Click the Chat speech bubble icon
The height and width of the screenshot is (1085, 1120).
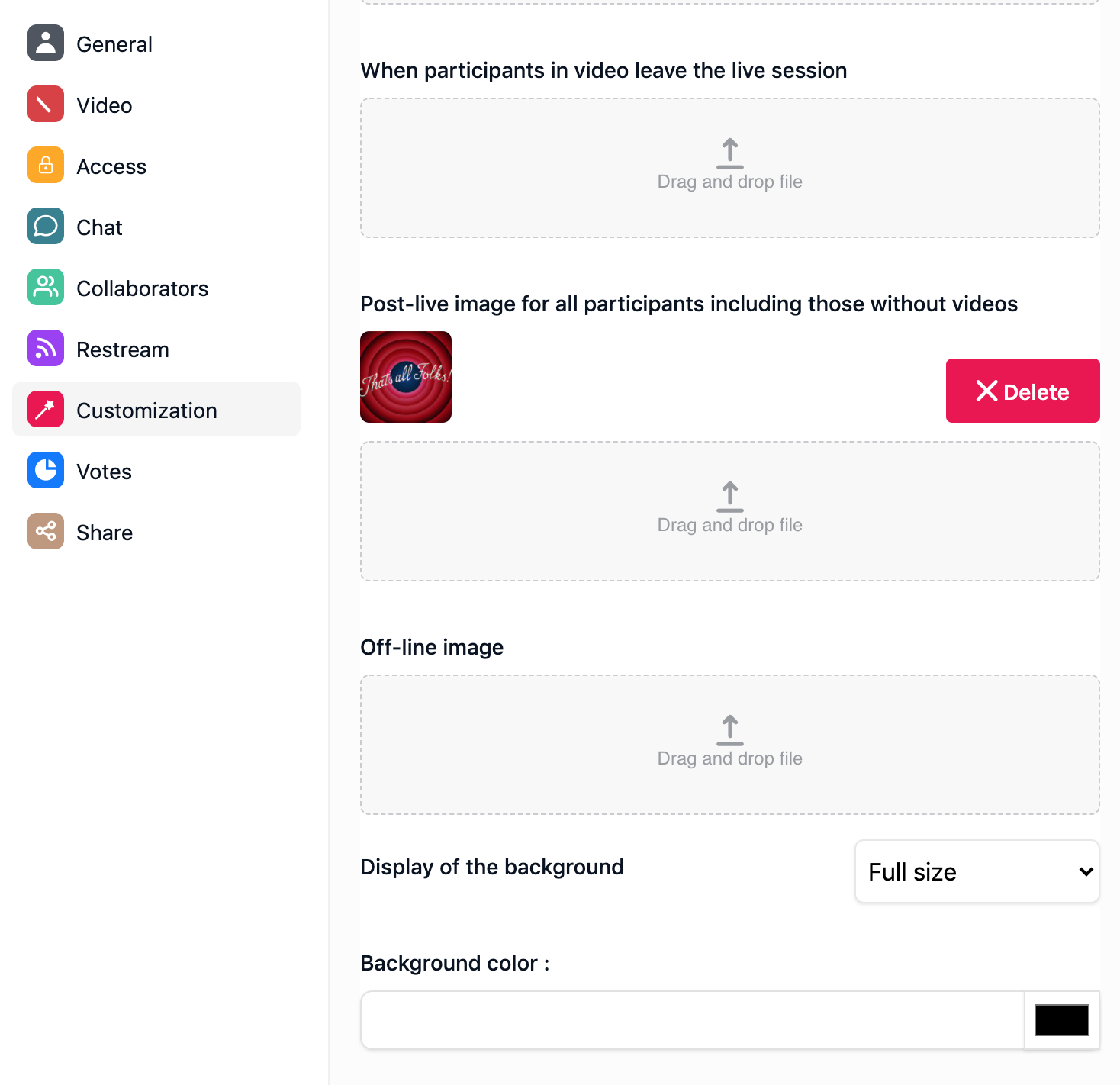coord(46,227)
